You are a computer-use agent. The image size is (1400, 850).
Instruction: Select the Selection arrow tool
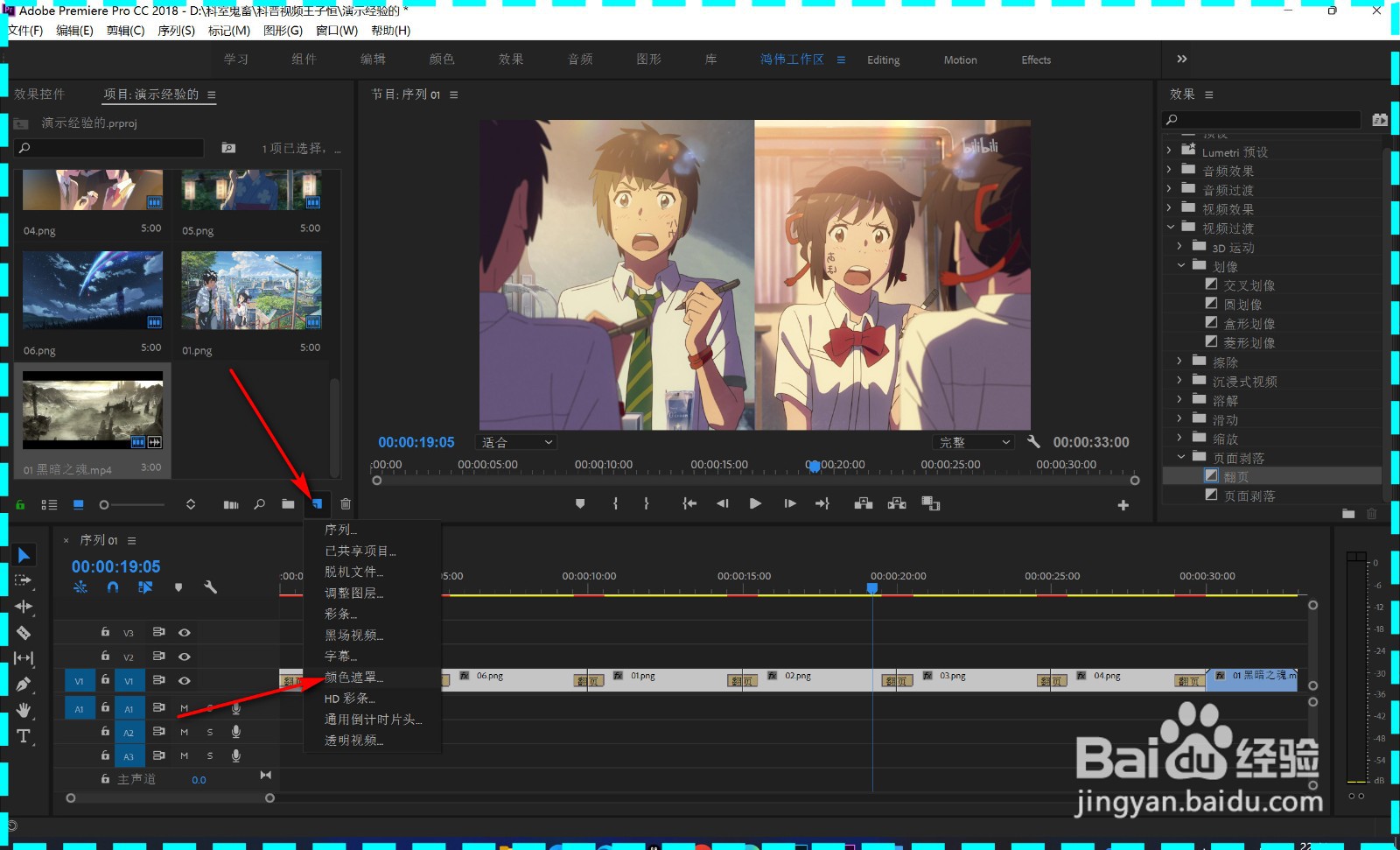point(24,555)
